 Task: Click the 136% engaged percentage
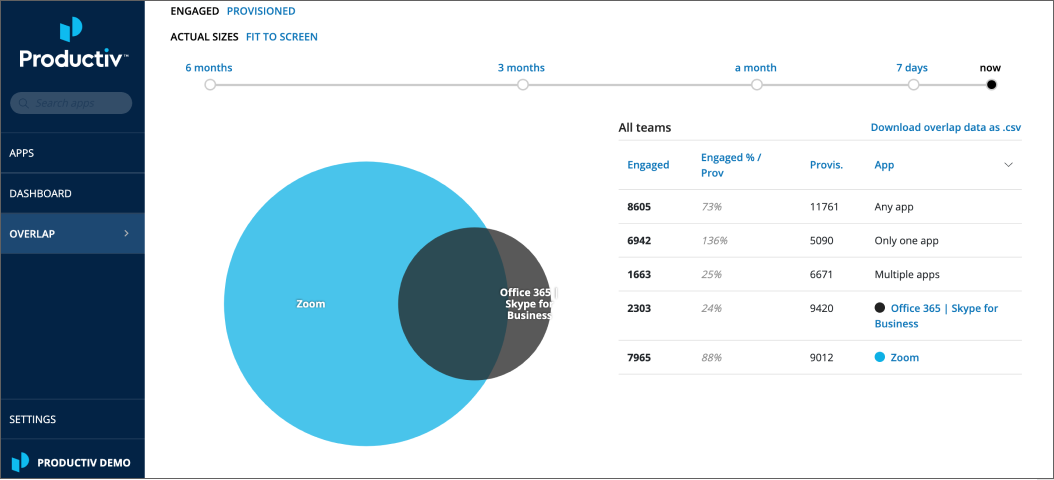tap(714, 240)
